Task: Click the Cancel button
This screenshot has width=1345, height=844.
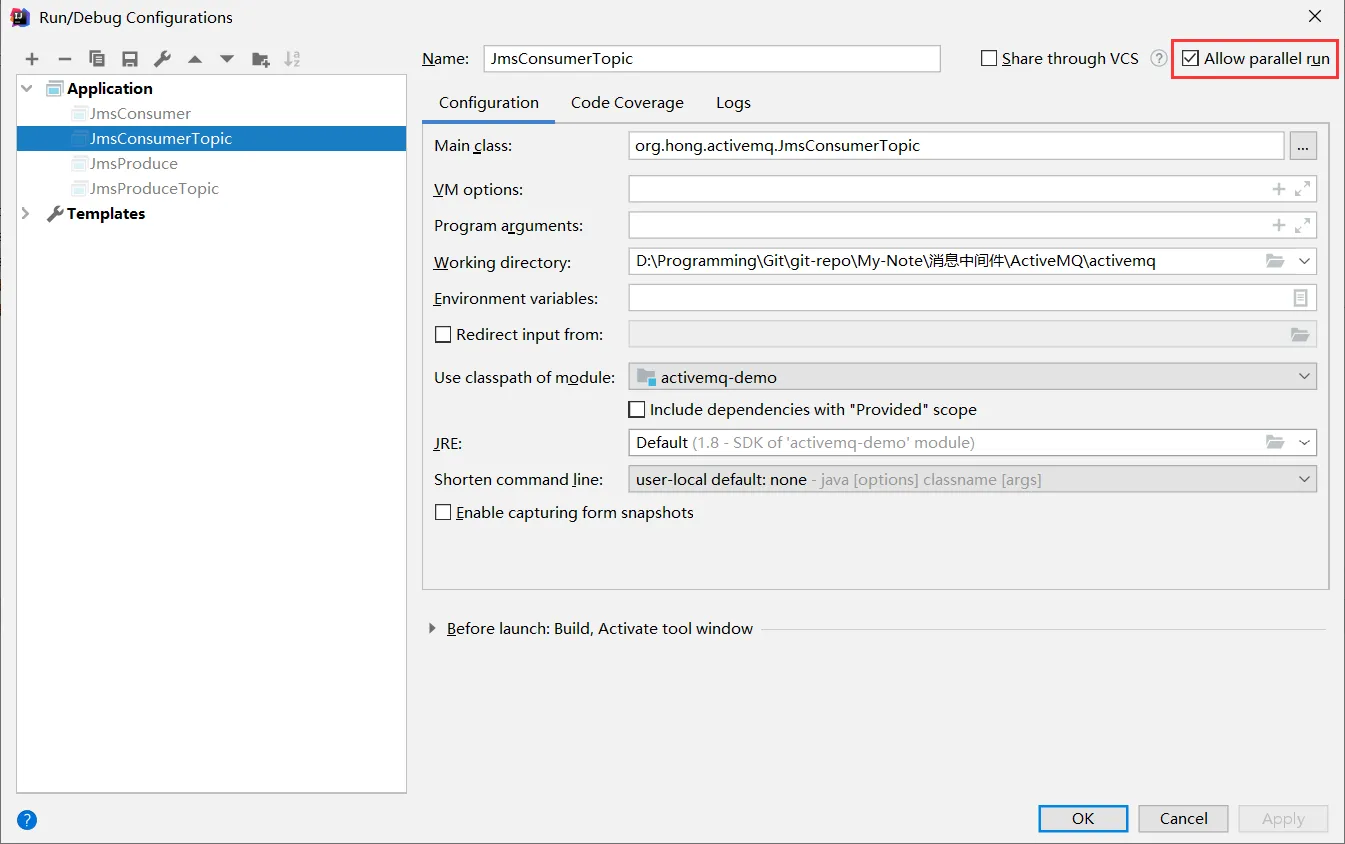Action: tap(1183, 818)
